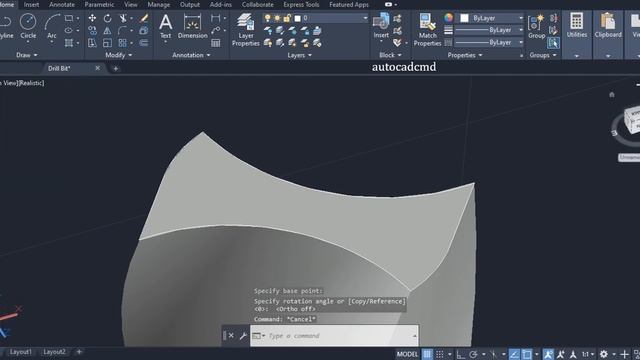
Task: Toggle 2D object snap in status bar
Action: pos(527,354)
